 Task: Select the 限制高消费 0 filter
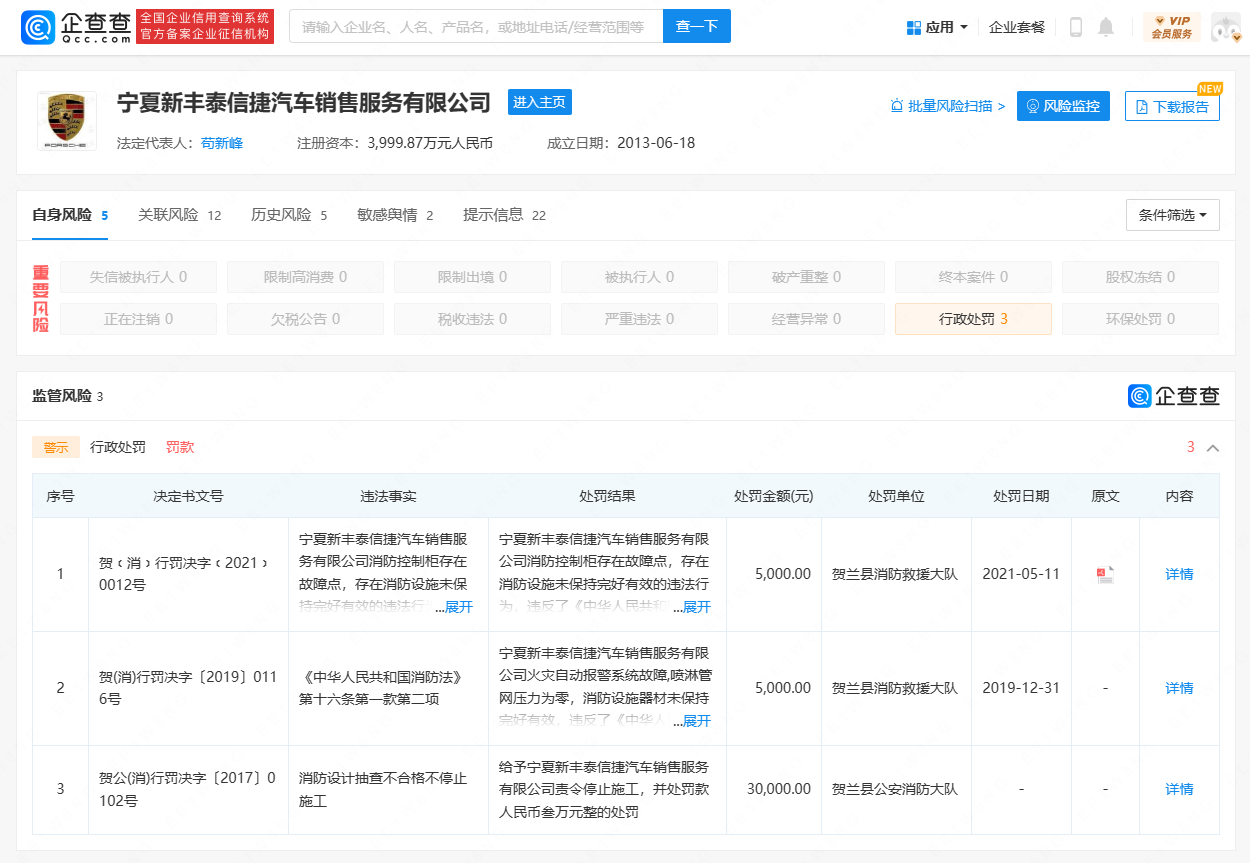click(305, 277)
